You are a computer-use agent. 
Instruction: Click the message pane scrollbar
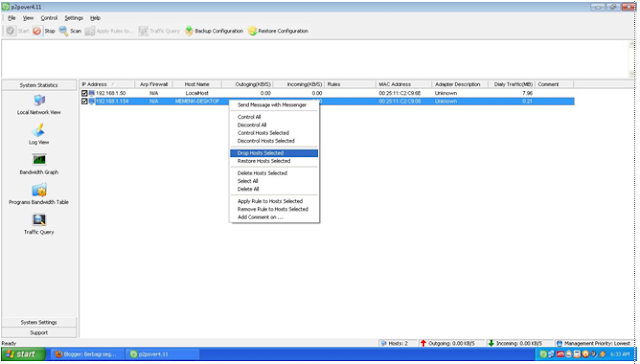tap(631, 59)
